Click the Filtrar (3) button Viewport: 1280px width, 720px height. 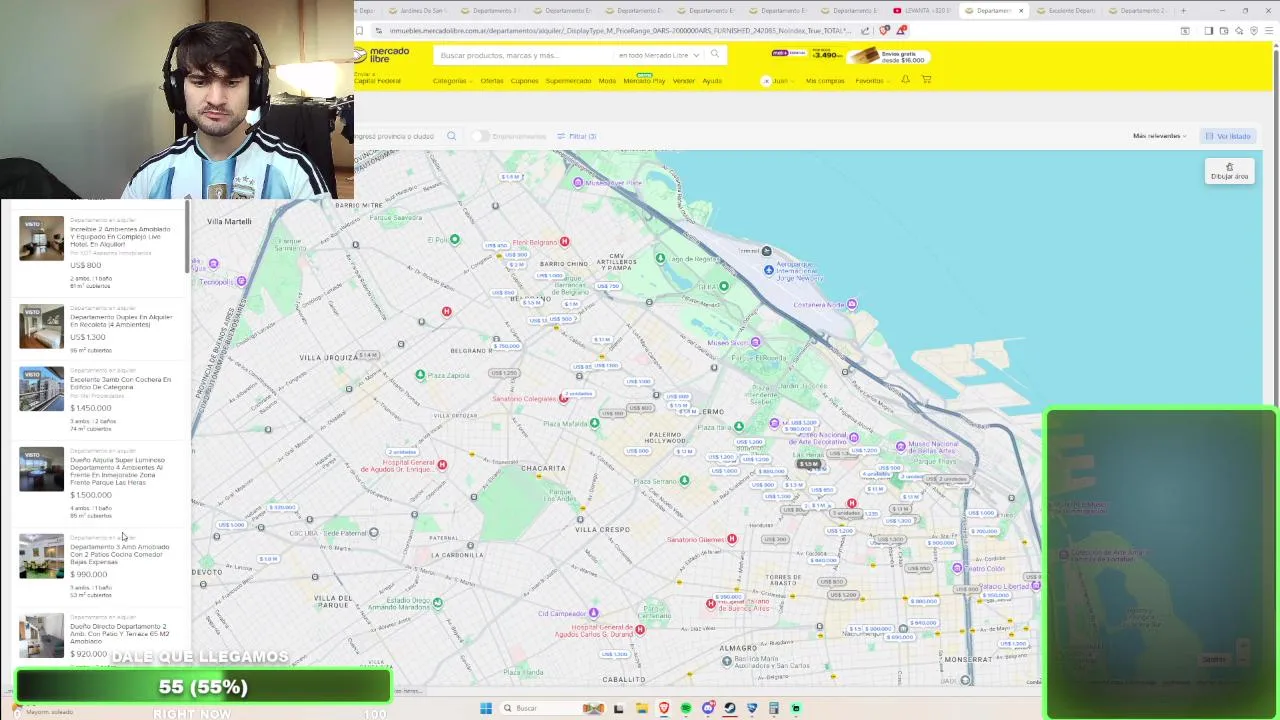(577, 136)
